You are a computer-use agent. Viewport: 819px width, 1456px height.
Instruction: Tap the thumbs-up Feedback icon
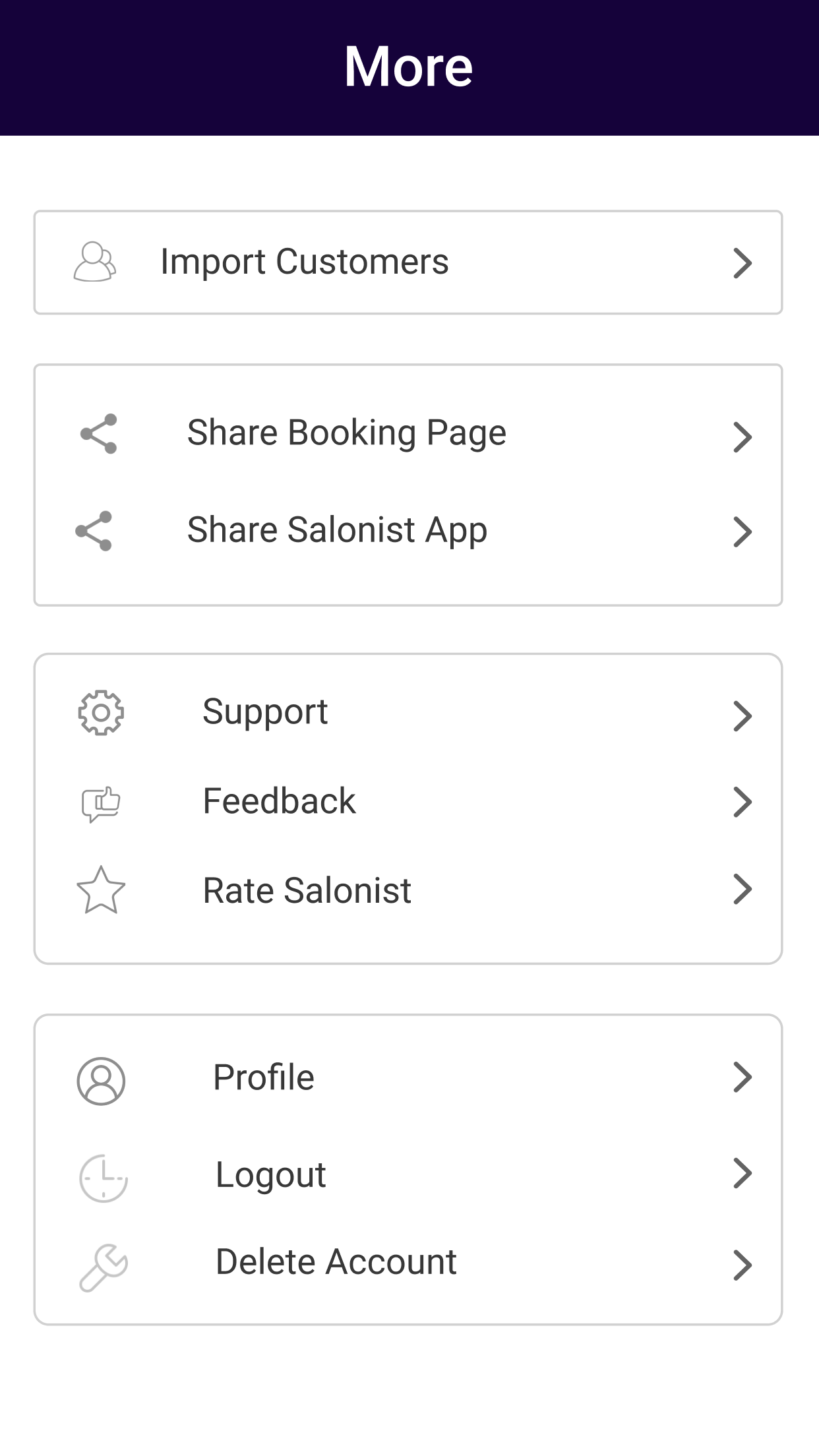[x=101, y=804]
